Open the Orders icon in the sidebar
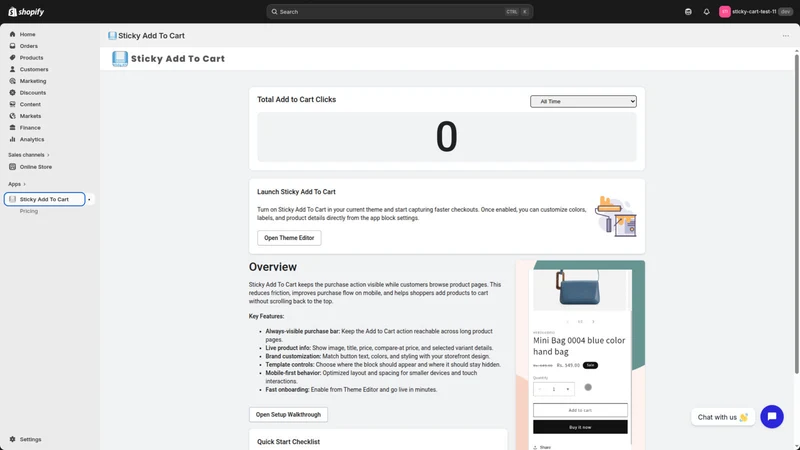Screen dimensions: 800x450 point(12,46)
